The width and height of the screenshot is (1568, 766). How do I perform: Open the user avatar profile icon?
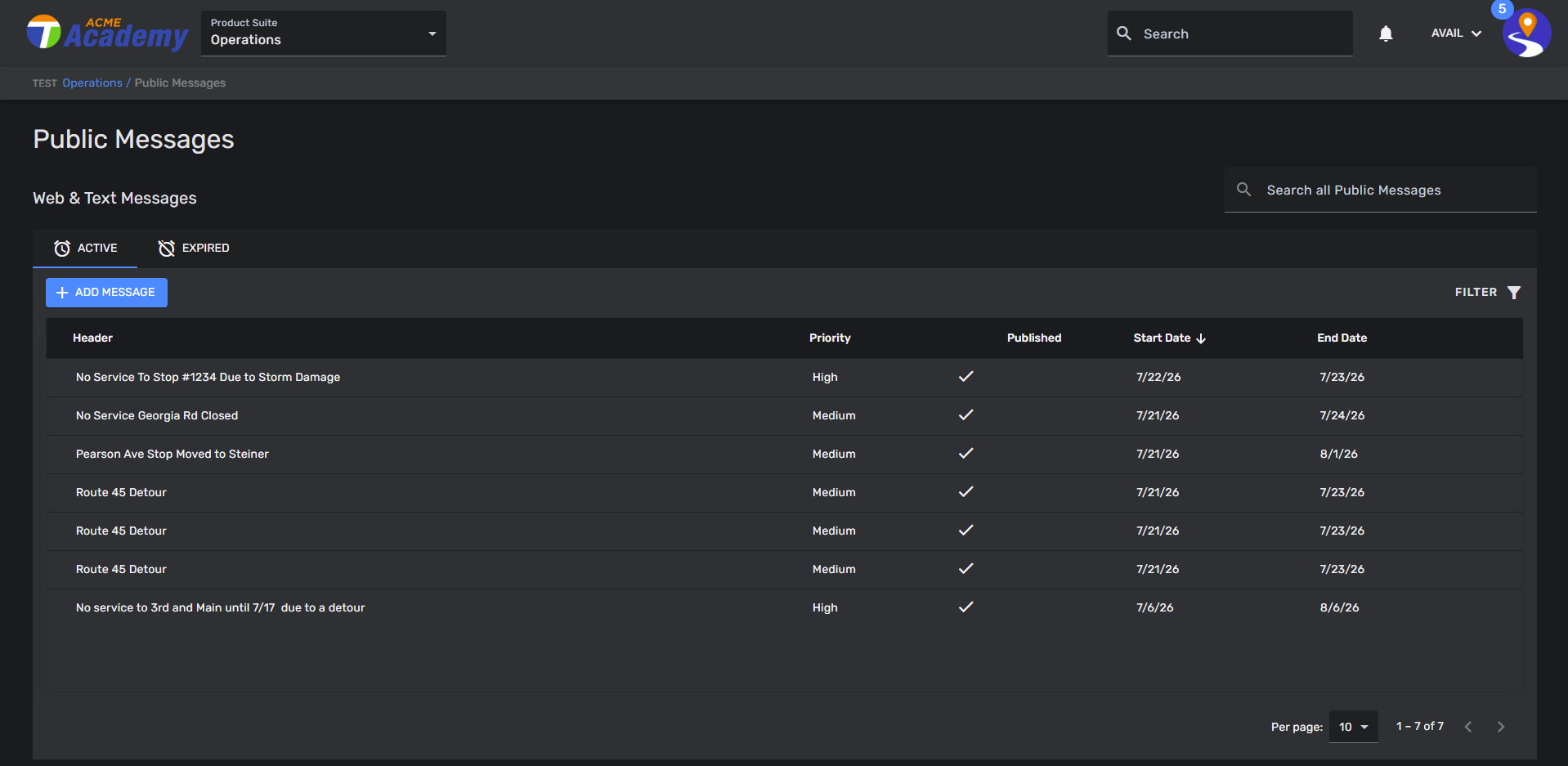pyautogui.click(x=1526, y=34)
